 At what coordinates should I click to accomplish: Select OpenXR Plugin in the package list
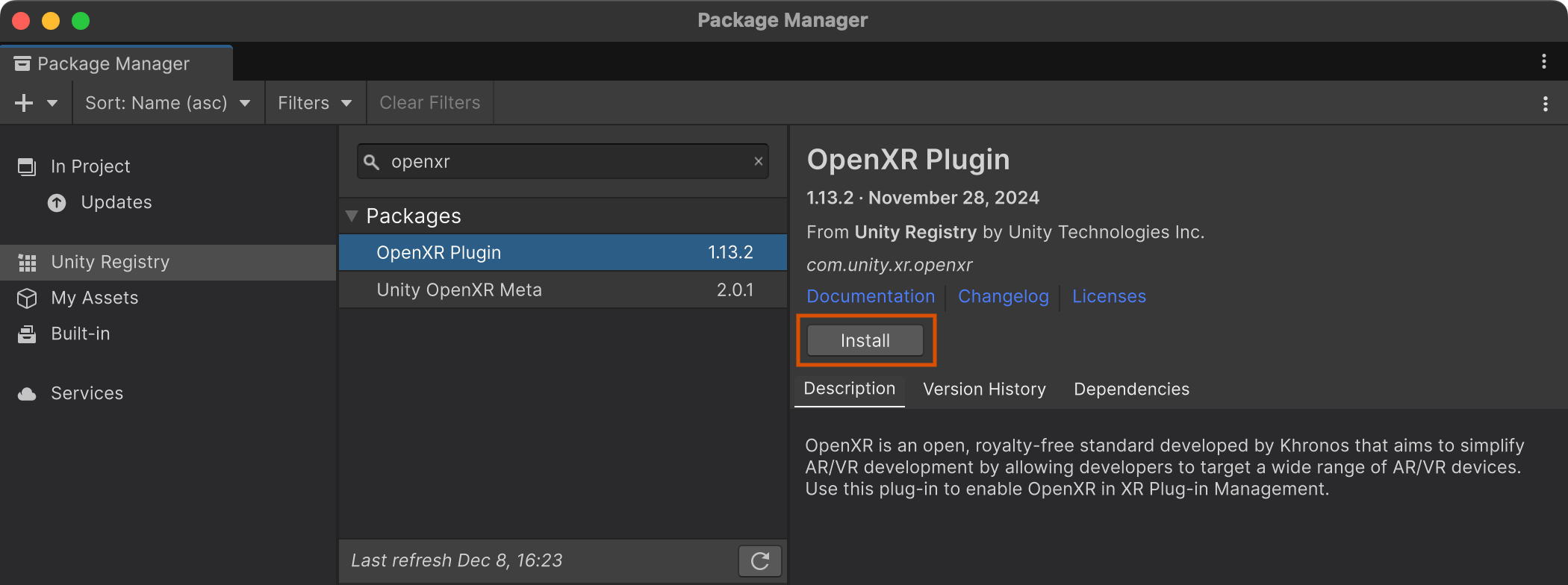click(x=563, y=252)
